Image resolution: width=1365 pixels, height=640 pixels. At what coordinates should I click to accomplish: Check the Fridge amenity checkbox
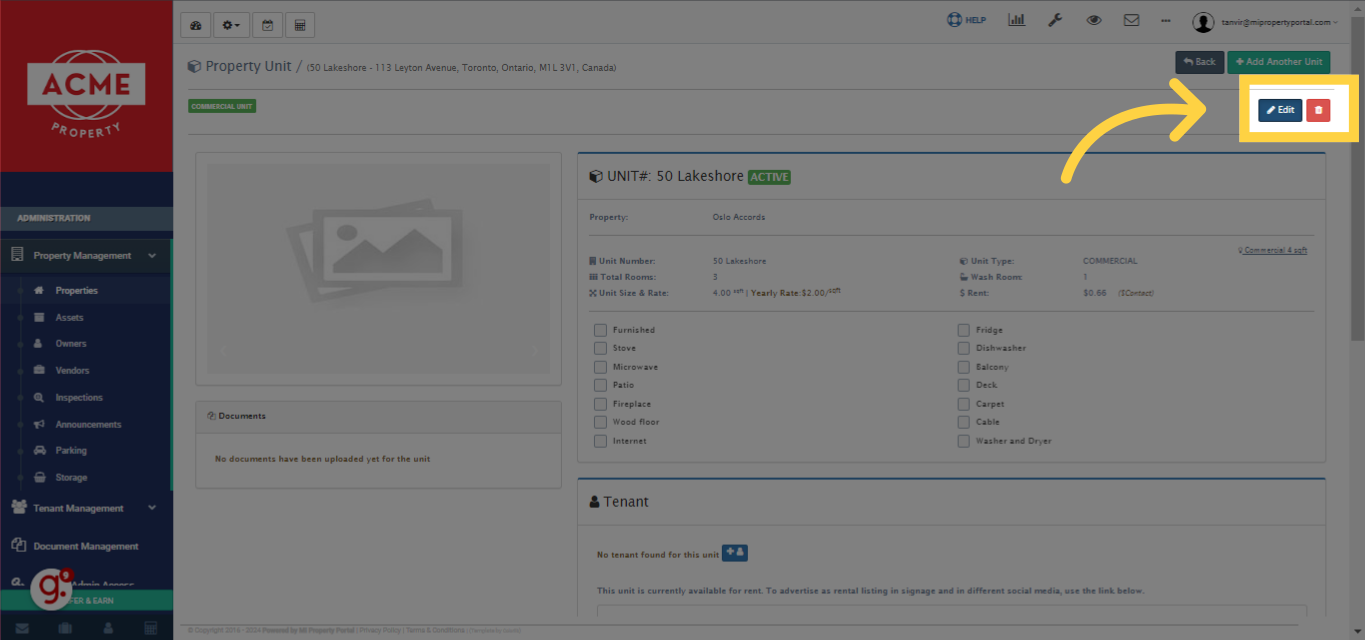click(x=963, y=329)
